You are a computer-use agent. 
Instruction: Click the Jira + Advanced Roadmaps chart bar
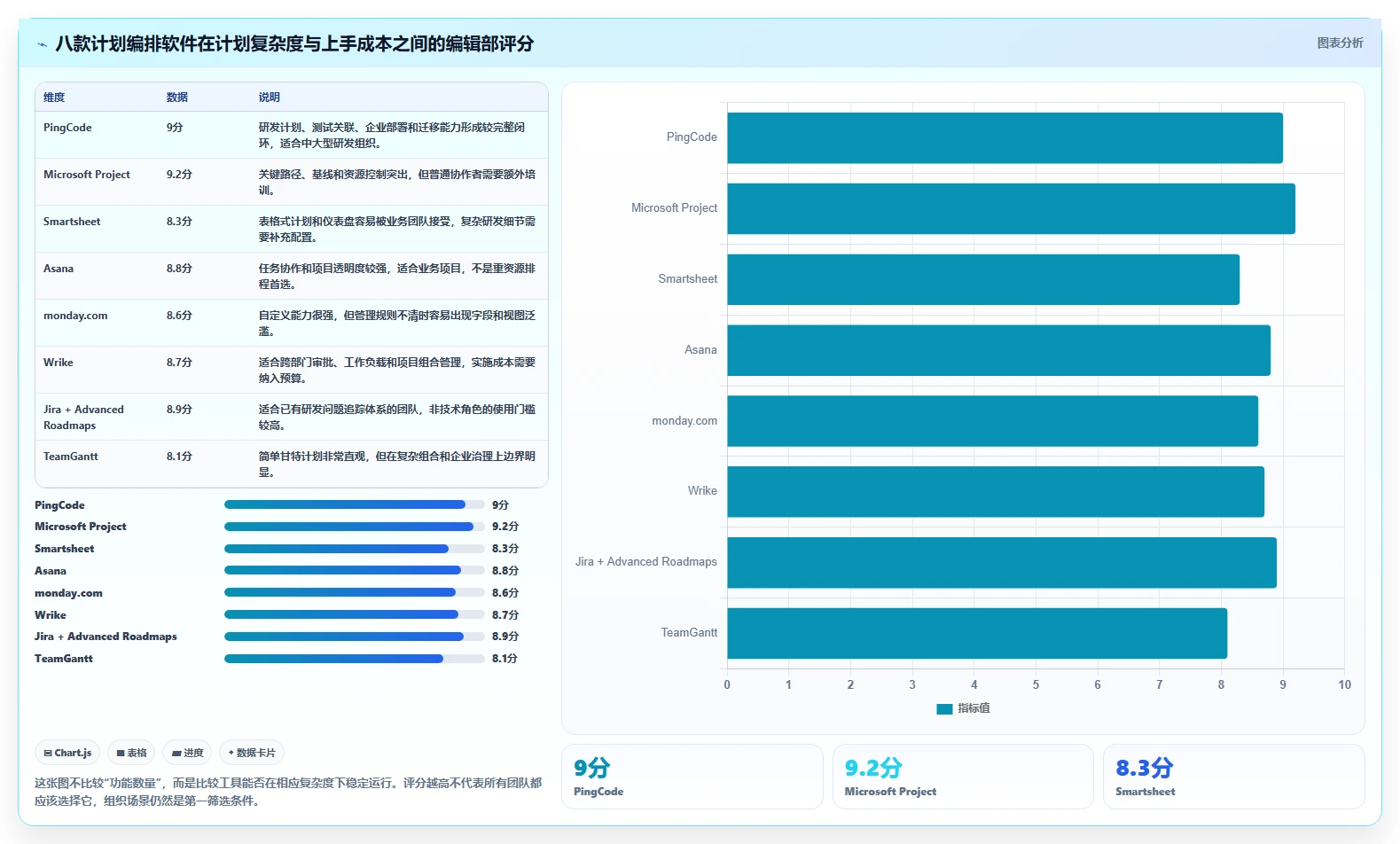point(1002,562)
